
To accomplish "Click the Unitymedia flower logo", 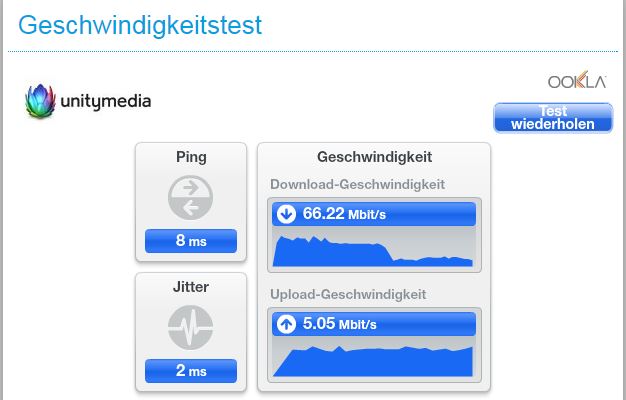I will coord(40,101).
